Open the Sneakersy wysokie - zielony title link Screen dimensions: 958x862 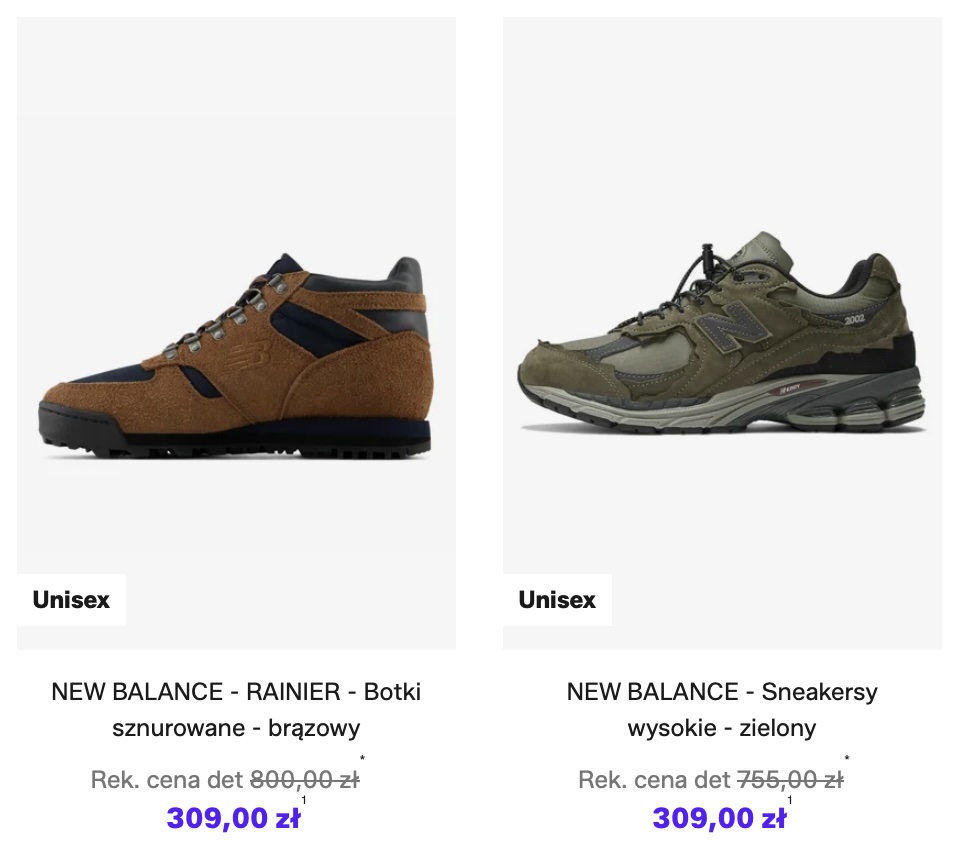[x=722, y=709]
